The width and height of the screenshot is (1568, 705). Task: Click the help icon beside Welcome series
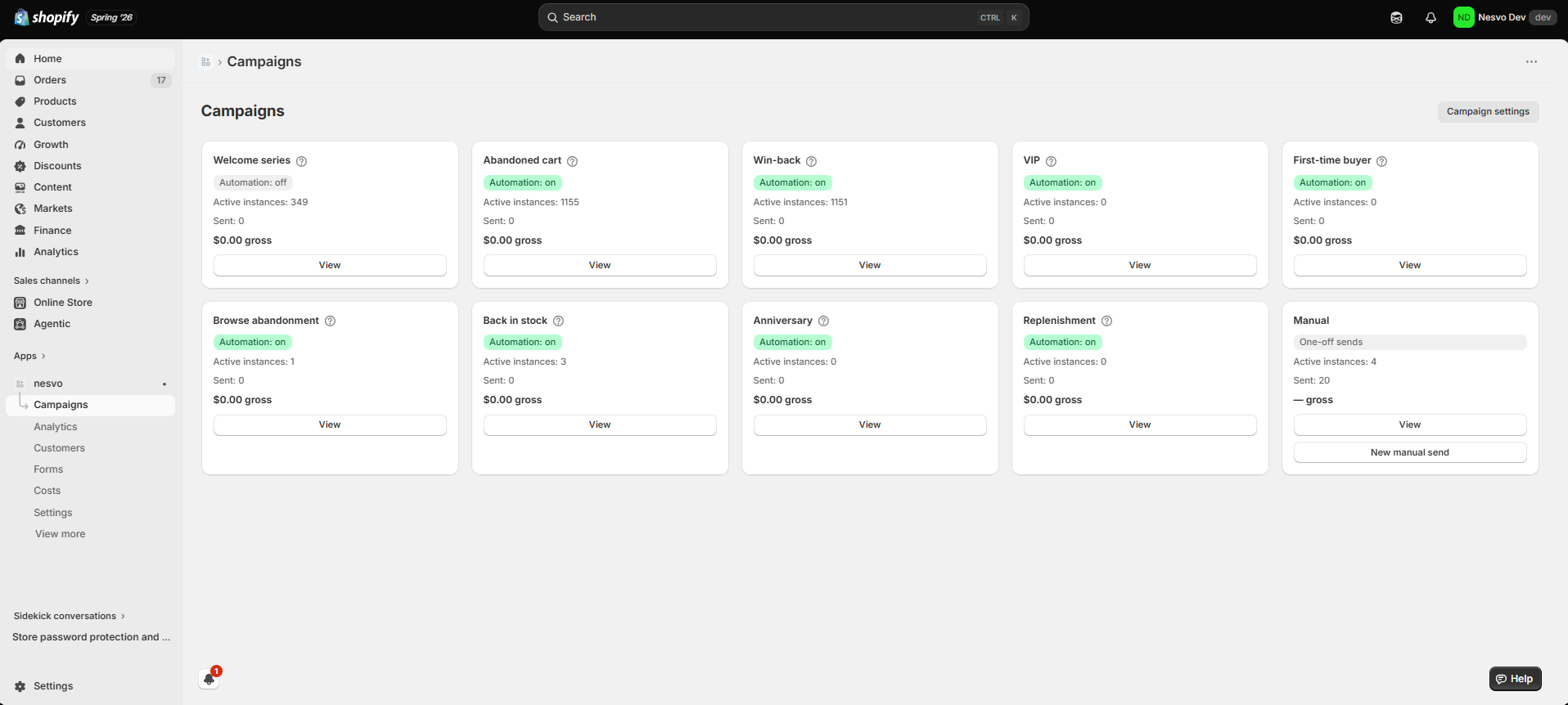pos(301,161)
